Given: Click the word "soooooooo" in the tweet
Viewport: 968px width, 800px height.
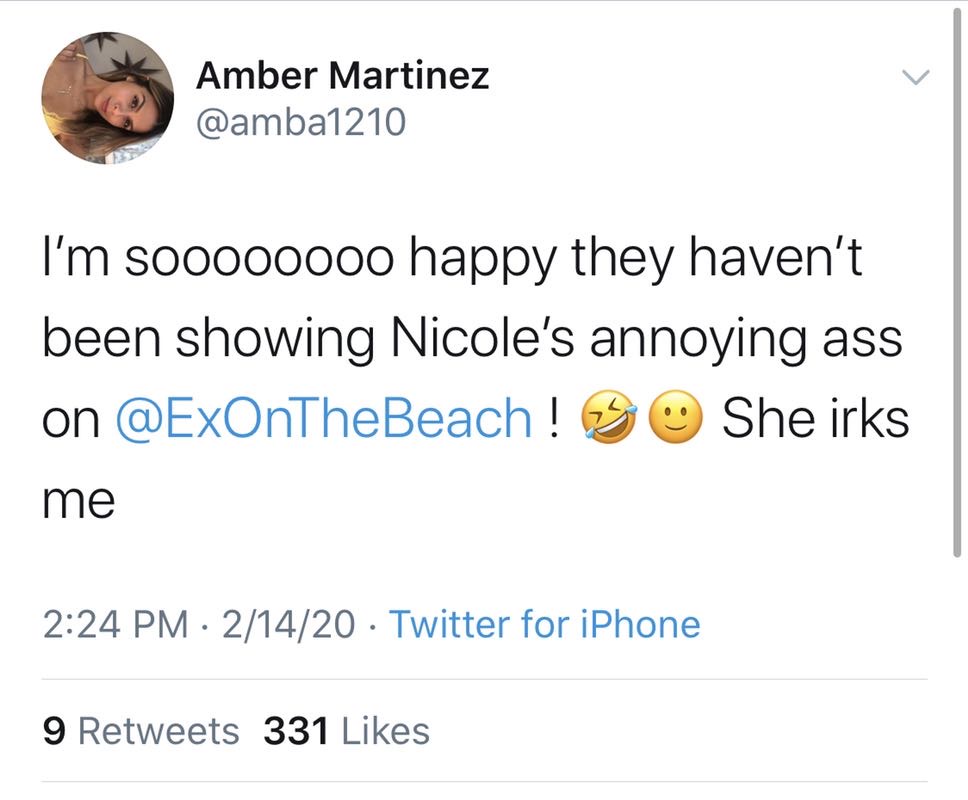Looking at the screenshot, I should [x=259, y=258].
